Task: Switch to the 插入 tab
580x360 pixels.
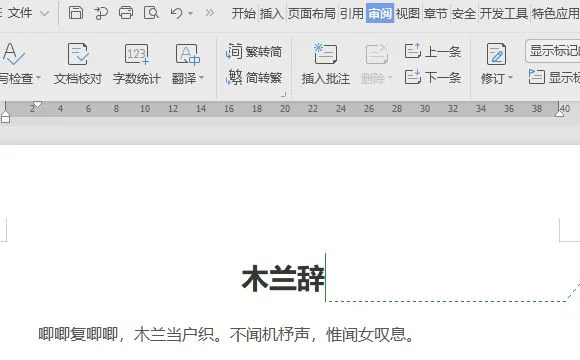Action: pos(272,14)
